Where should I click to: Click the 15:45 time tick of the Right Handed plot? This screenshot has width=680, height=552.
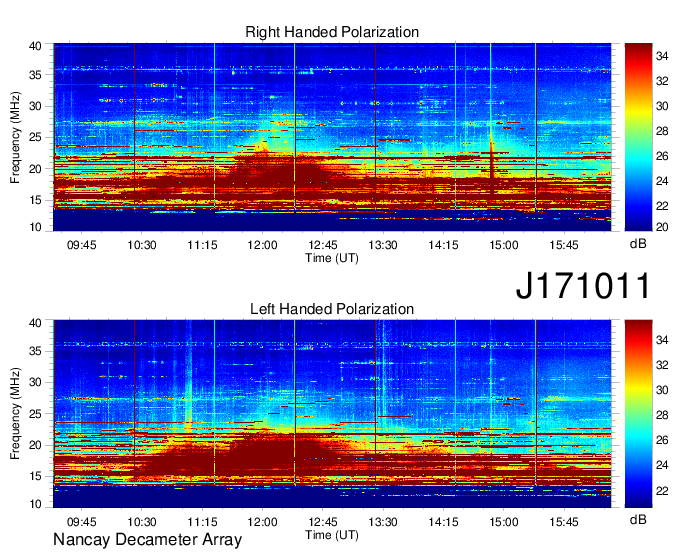(564, 245)
